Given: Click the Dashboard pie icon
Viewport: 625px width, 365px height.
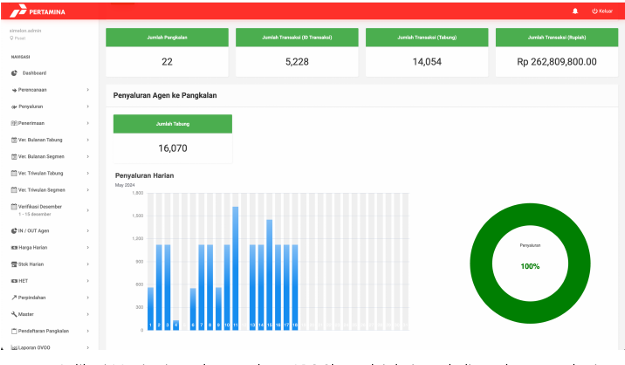Looking at the screenshot, I should click(x=14, y=73).
